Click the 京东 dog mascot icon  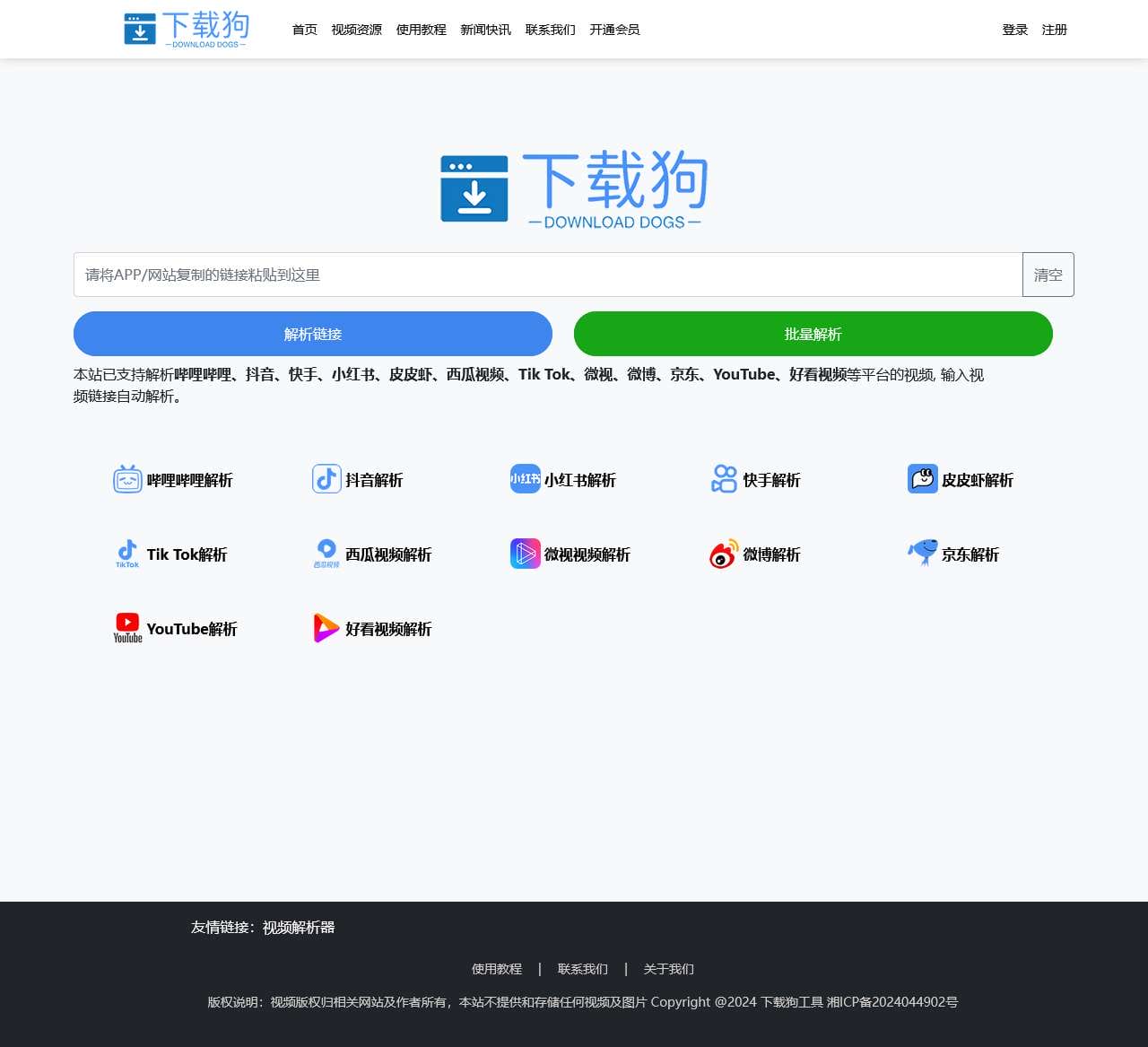(x=923, y=554)
